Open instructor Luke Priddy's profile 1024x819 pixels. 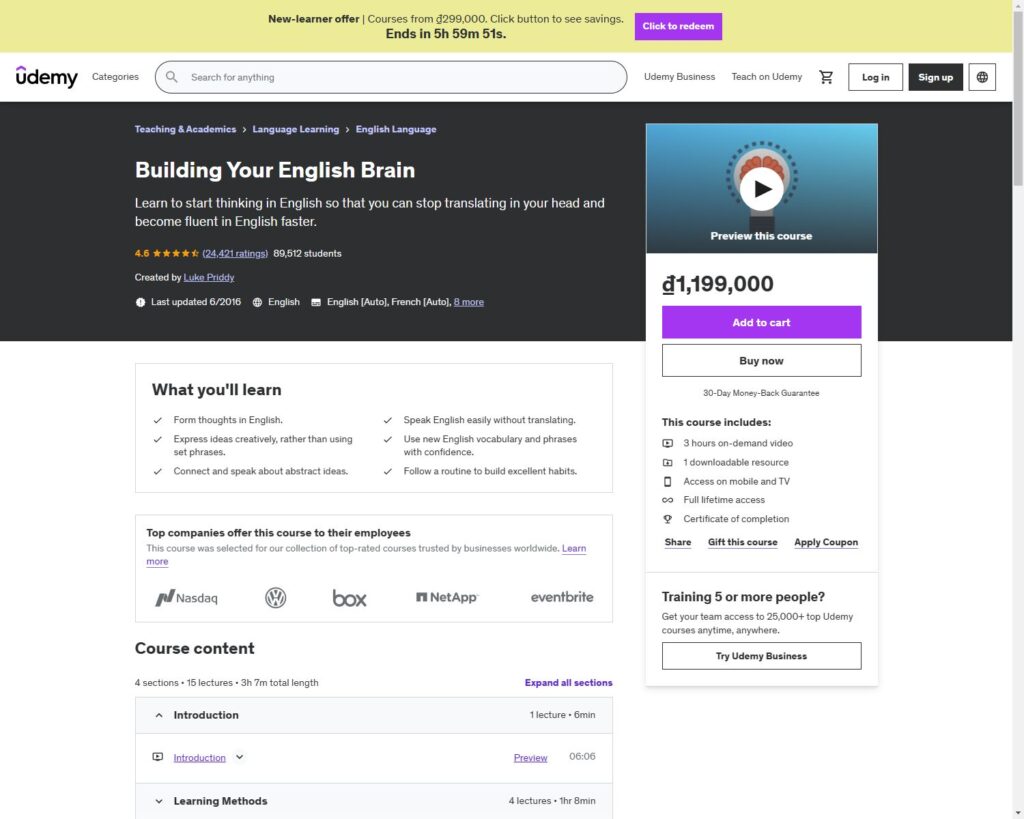208,277
